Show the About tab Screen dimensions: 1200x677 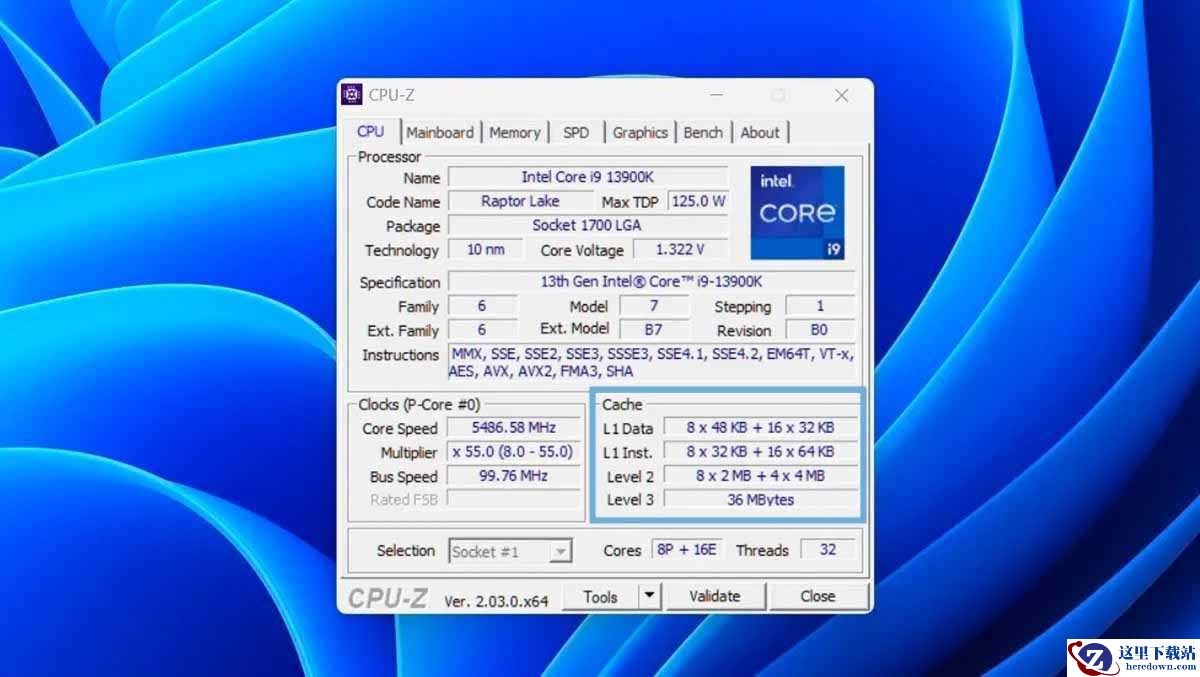click(760, 132)
